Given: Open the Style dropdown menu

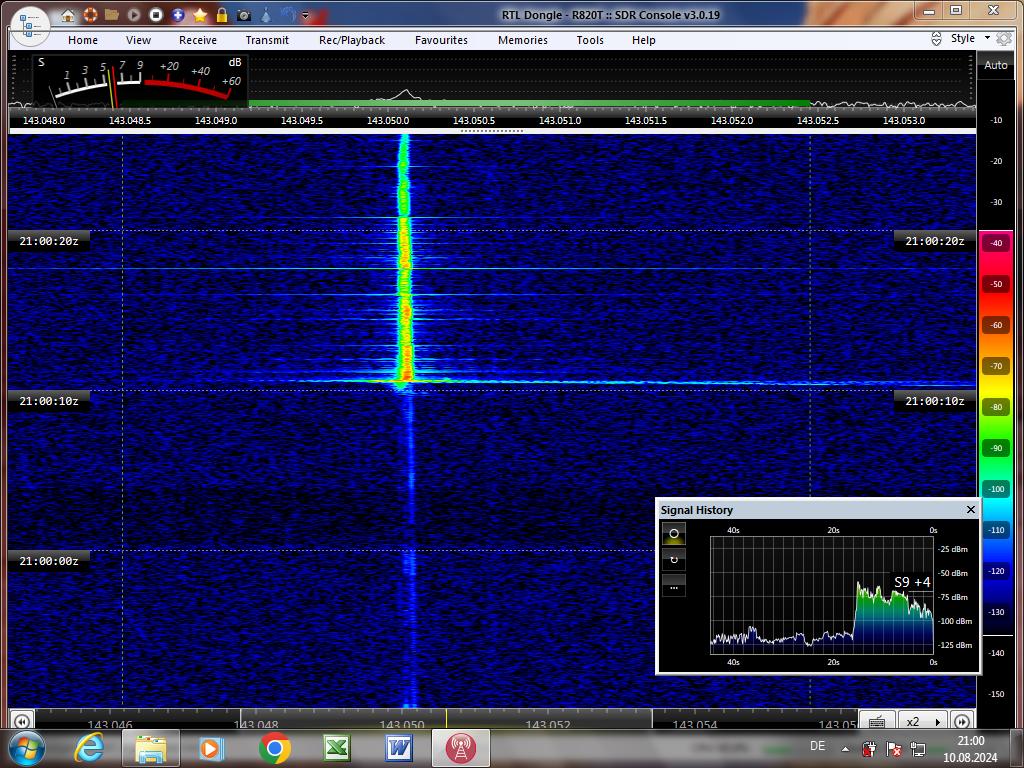Looking at the screenshot, I should (x=970, y=38).
